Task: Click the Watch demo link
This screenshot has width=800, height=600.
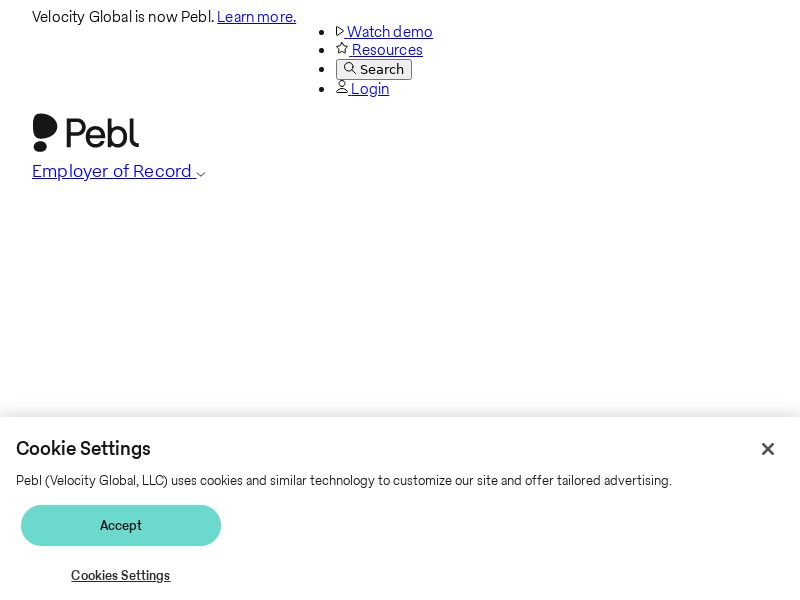Action: point(391,31)
